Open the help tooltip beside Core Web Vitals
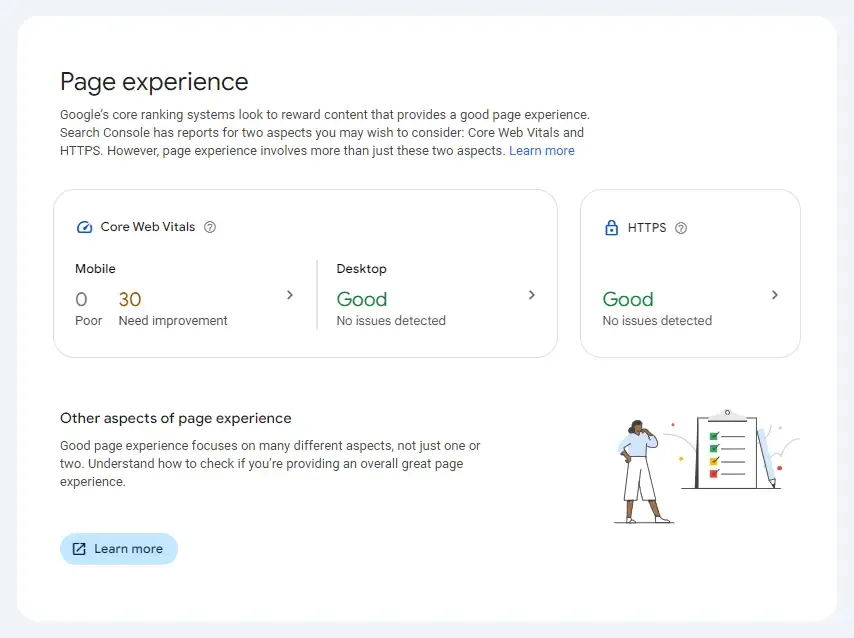Viewport: 854px width, 638px height. click(x=210, y=227)
